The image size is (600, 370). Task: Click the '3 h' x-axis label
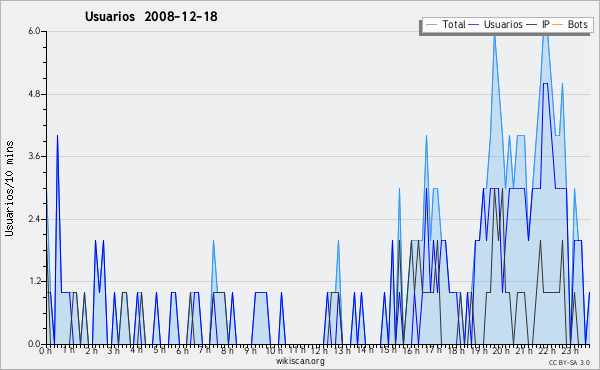[x=114, y=350]
